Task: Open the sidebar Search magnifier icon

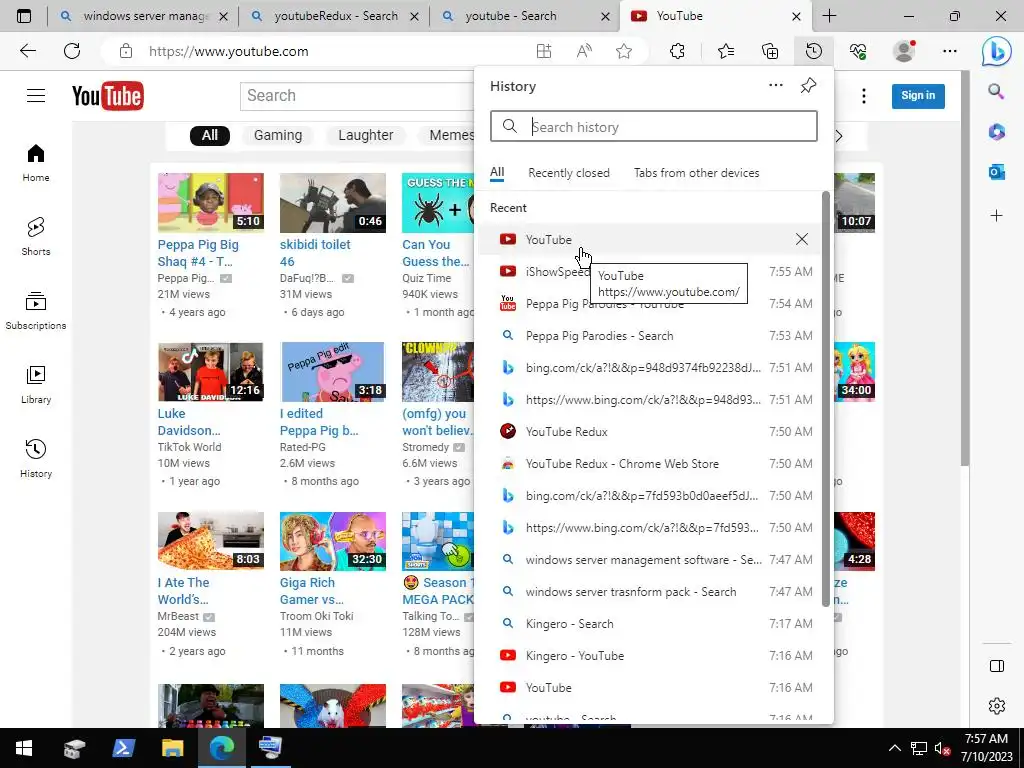Action: pyautogui.click(x=996, y=91)
